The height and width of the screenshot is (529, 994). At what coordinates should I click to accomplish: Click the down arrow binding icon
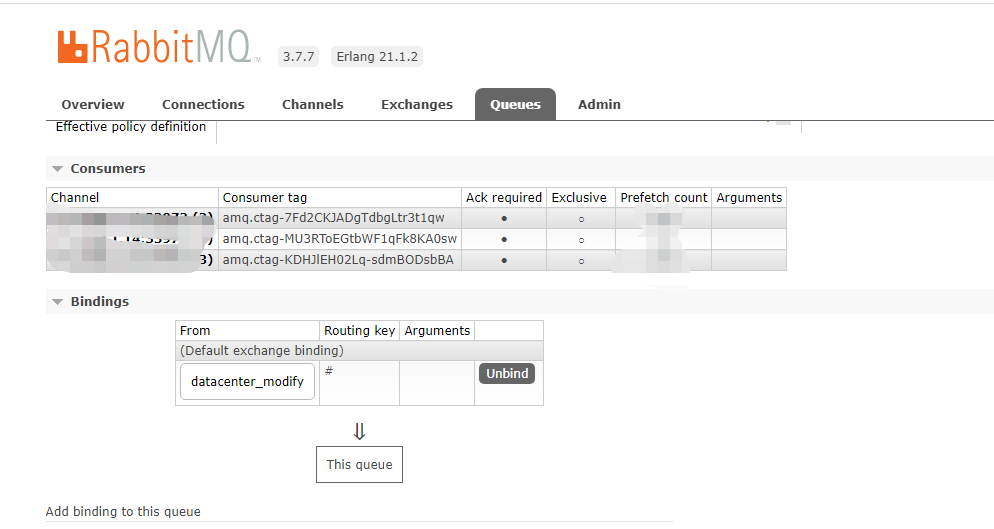click(359, 431)
